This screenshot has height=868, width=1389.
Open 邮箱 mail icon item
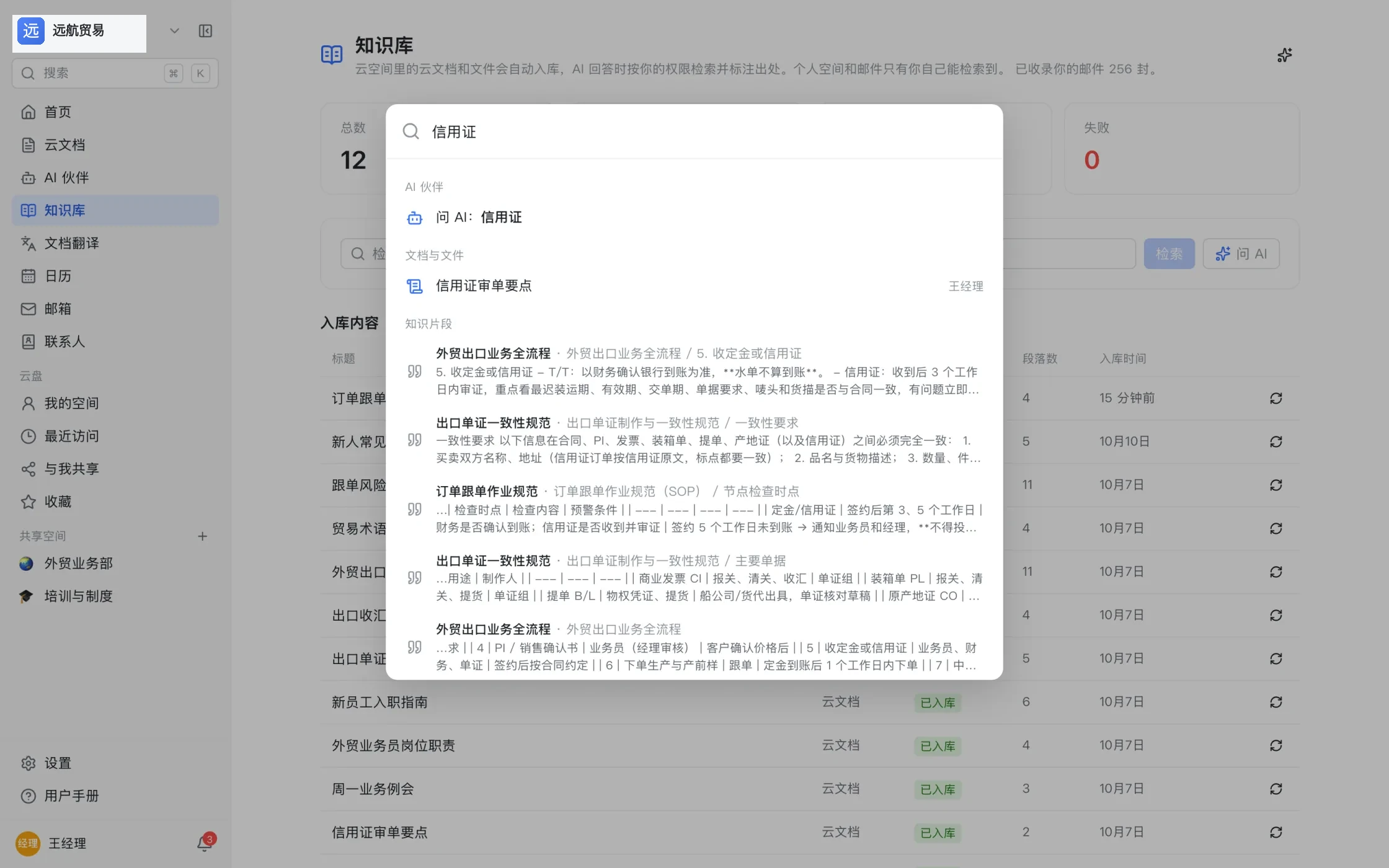pyautogui.click(x=115, y=309)
